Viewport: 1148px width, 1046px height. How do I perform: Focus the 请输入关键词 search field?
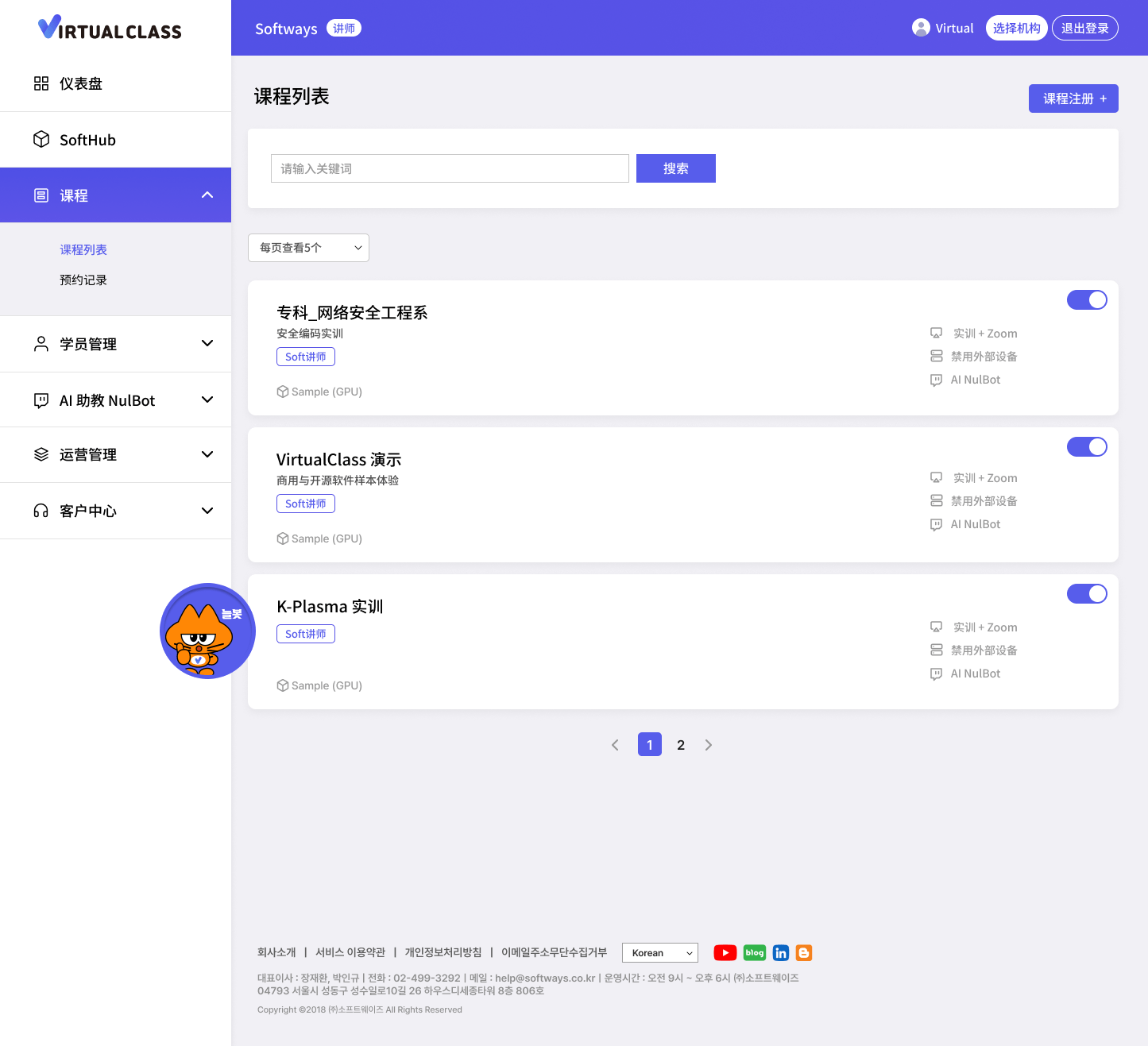450,168
